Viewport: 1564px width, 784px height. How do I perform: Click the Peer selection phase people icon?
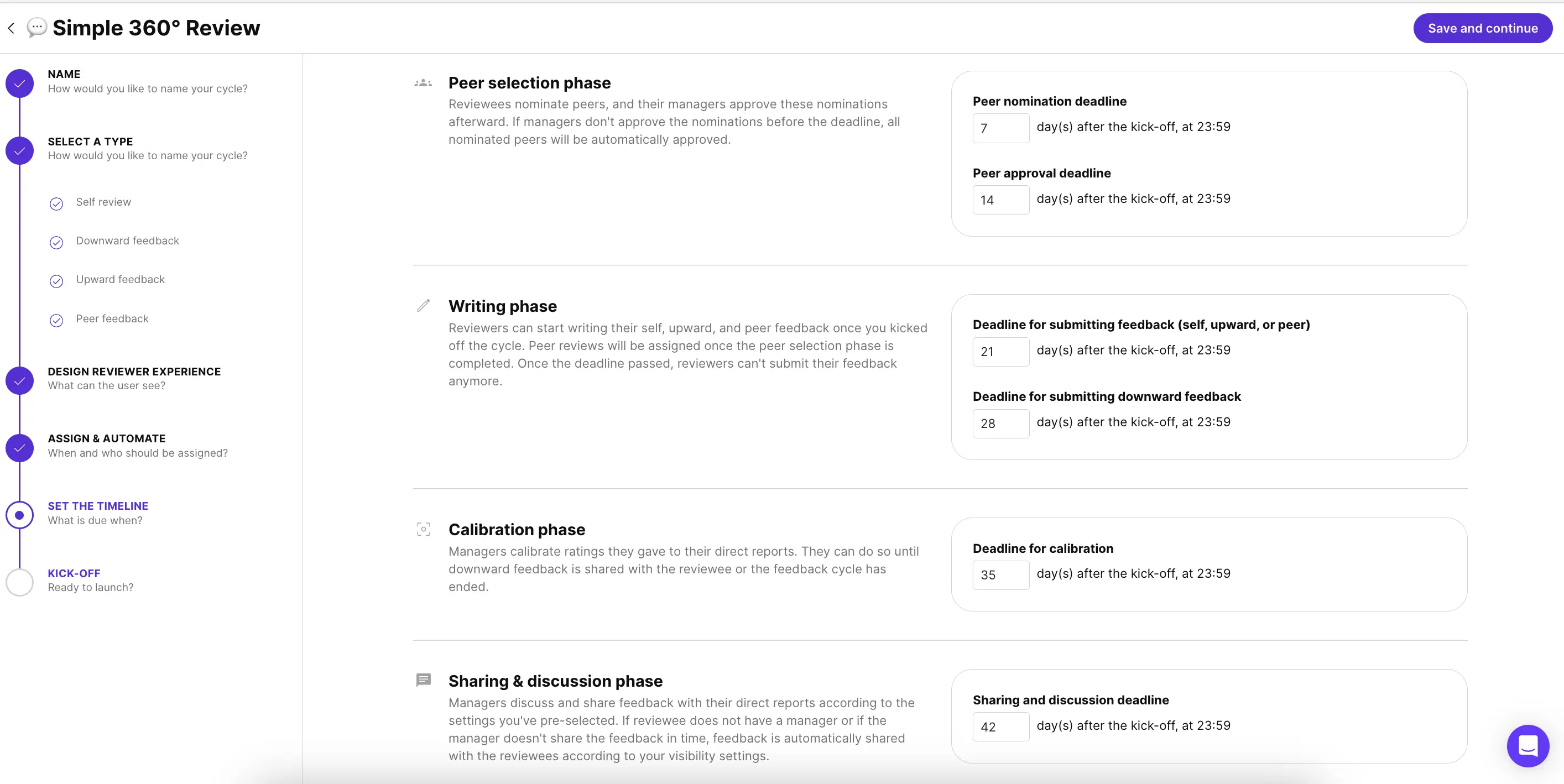423,83
